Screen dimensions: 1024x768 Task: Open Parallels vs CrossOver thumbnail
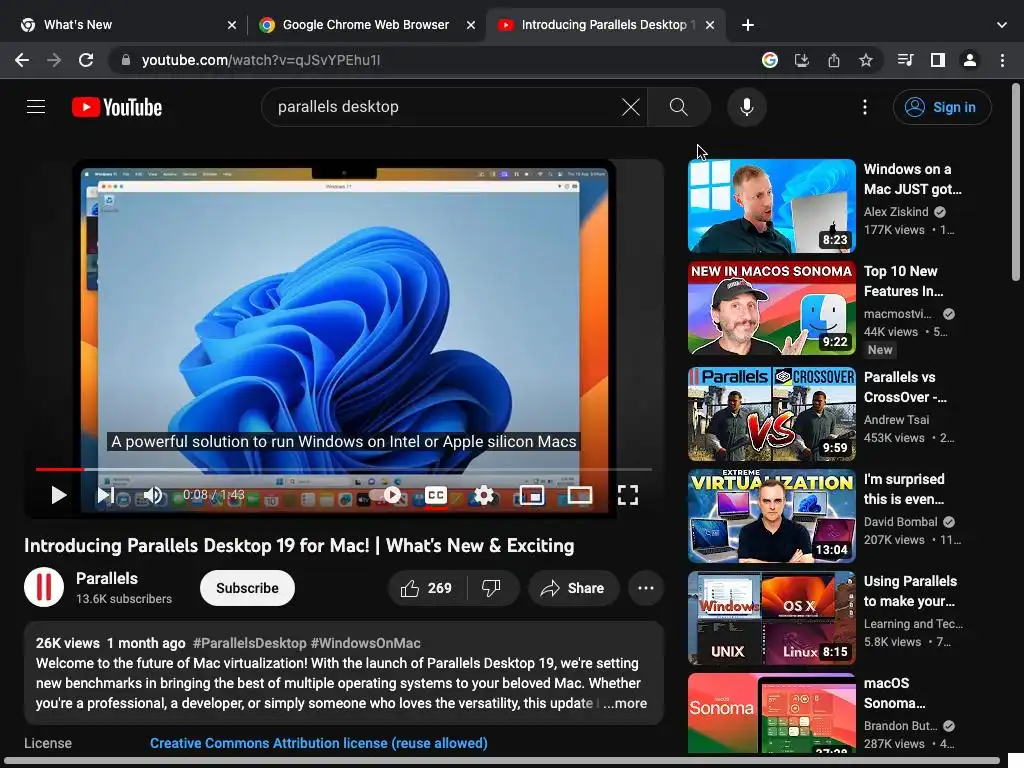point(772,414)
